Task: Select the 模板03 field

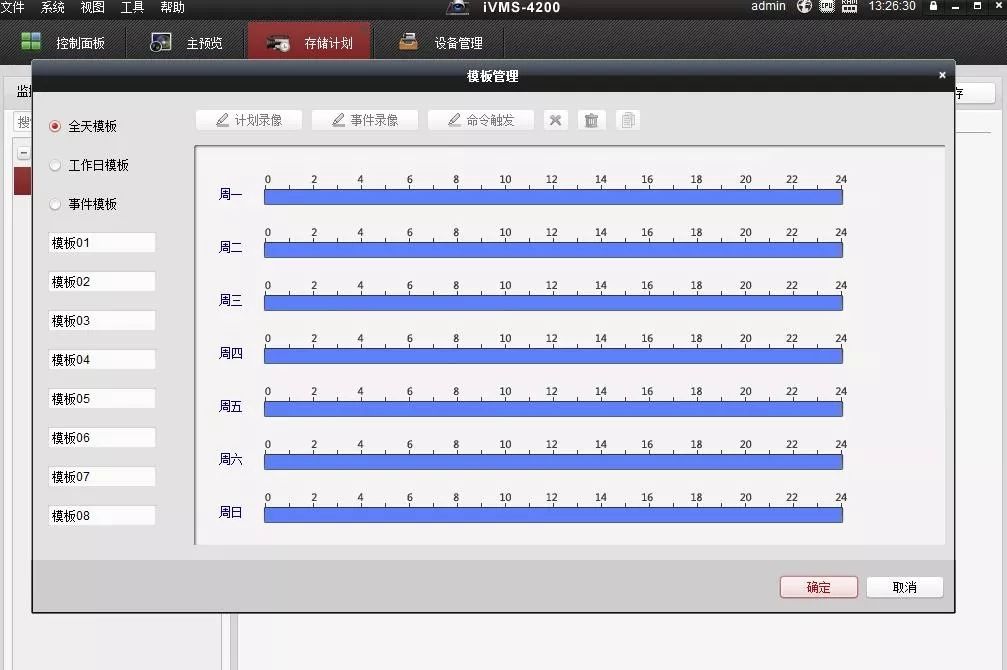Action: click(x=101, y=321)
